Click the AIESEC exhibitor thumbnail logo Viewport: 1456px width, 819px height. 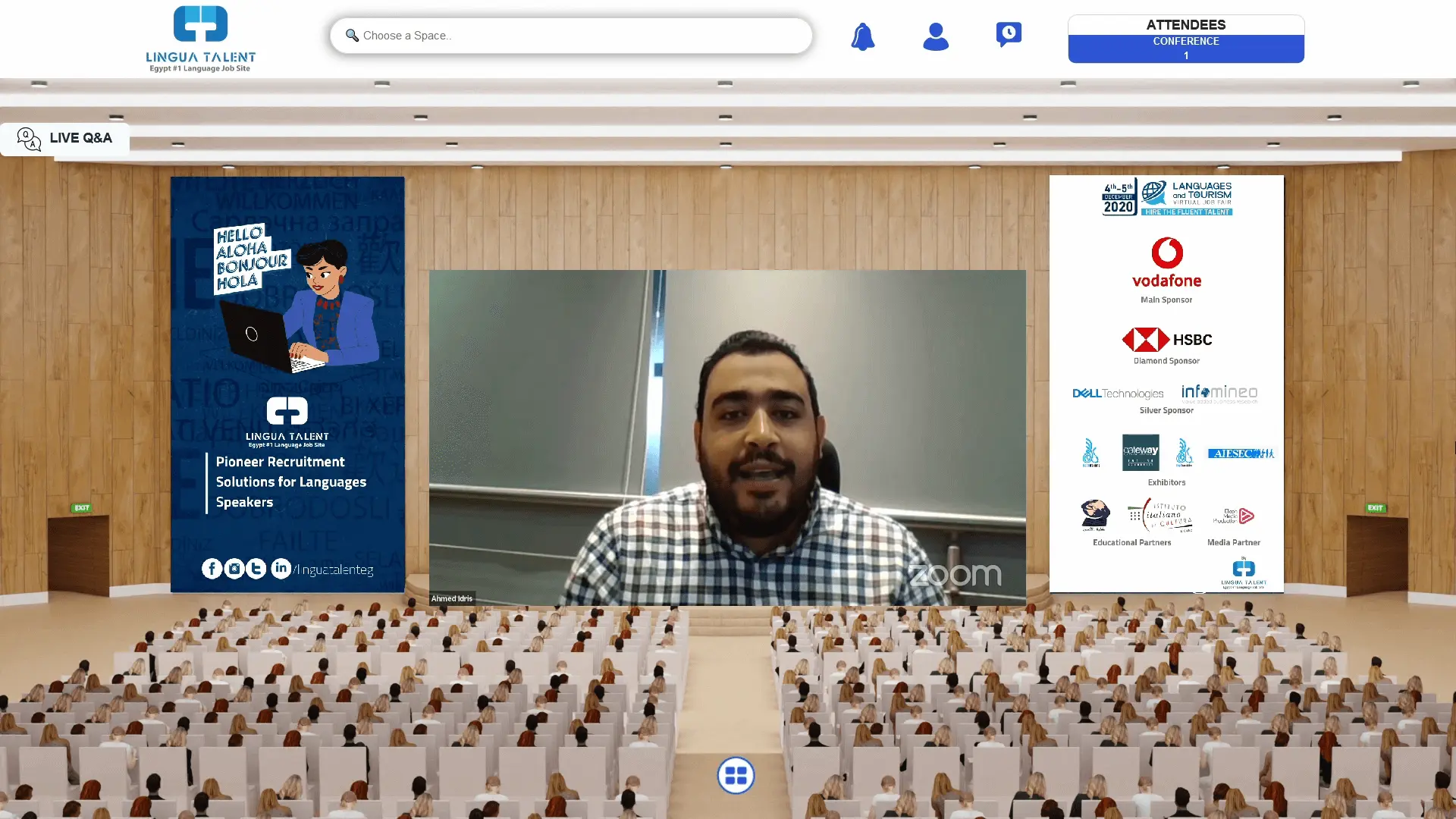coord(1241,452)
